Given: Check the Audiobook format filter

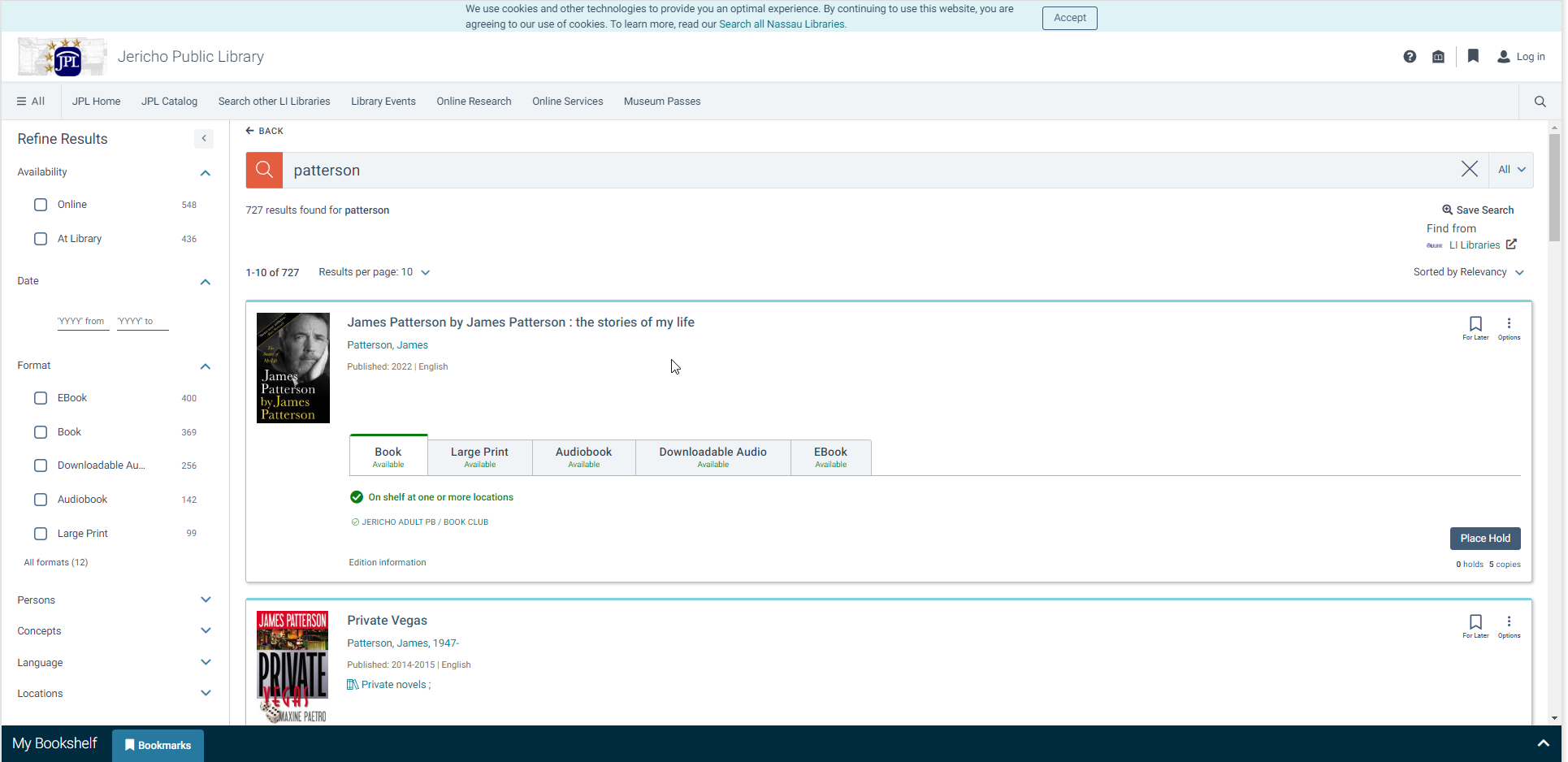Looking at the screenshot, I should click(41, 500).
